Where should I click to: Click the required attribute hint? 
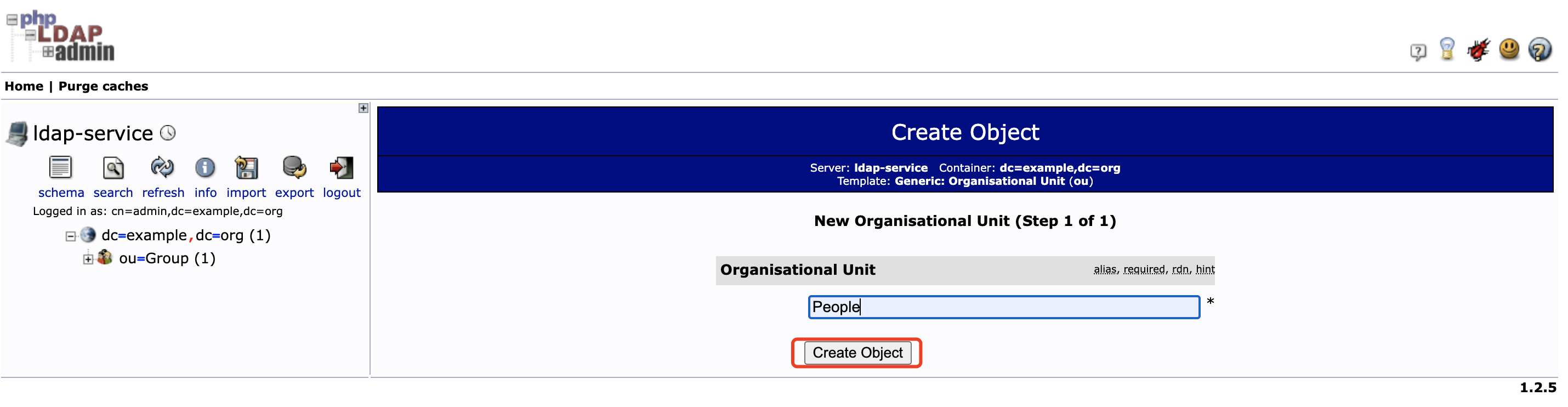point(1144,269)
